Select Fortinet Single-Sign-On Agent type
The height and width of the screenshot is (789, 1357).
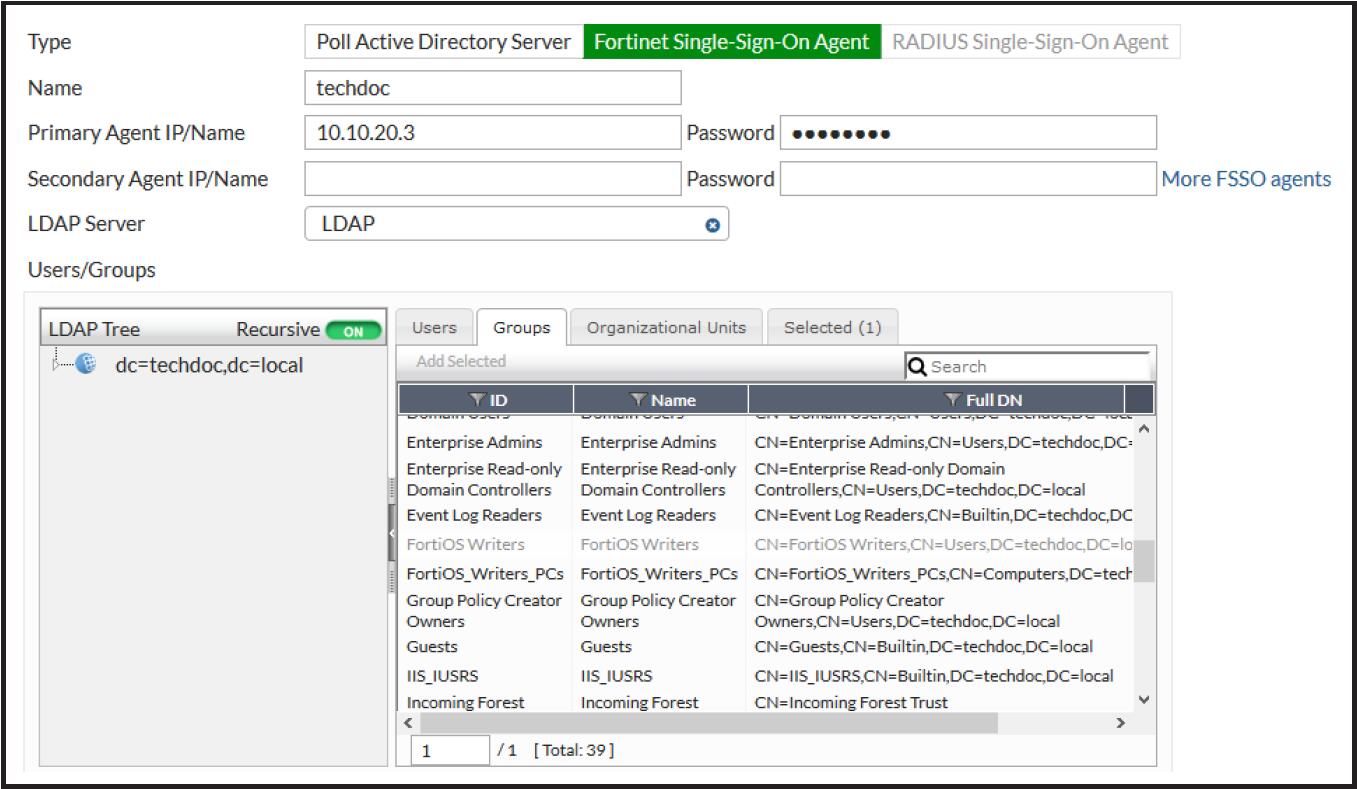(x=732, y=42)
